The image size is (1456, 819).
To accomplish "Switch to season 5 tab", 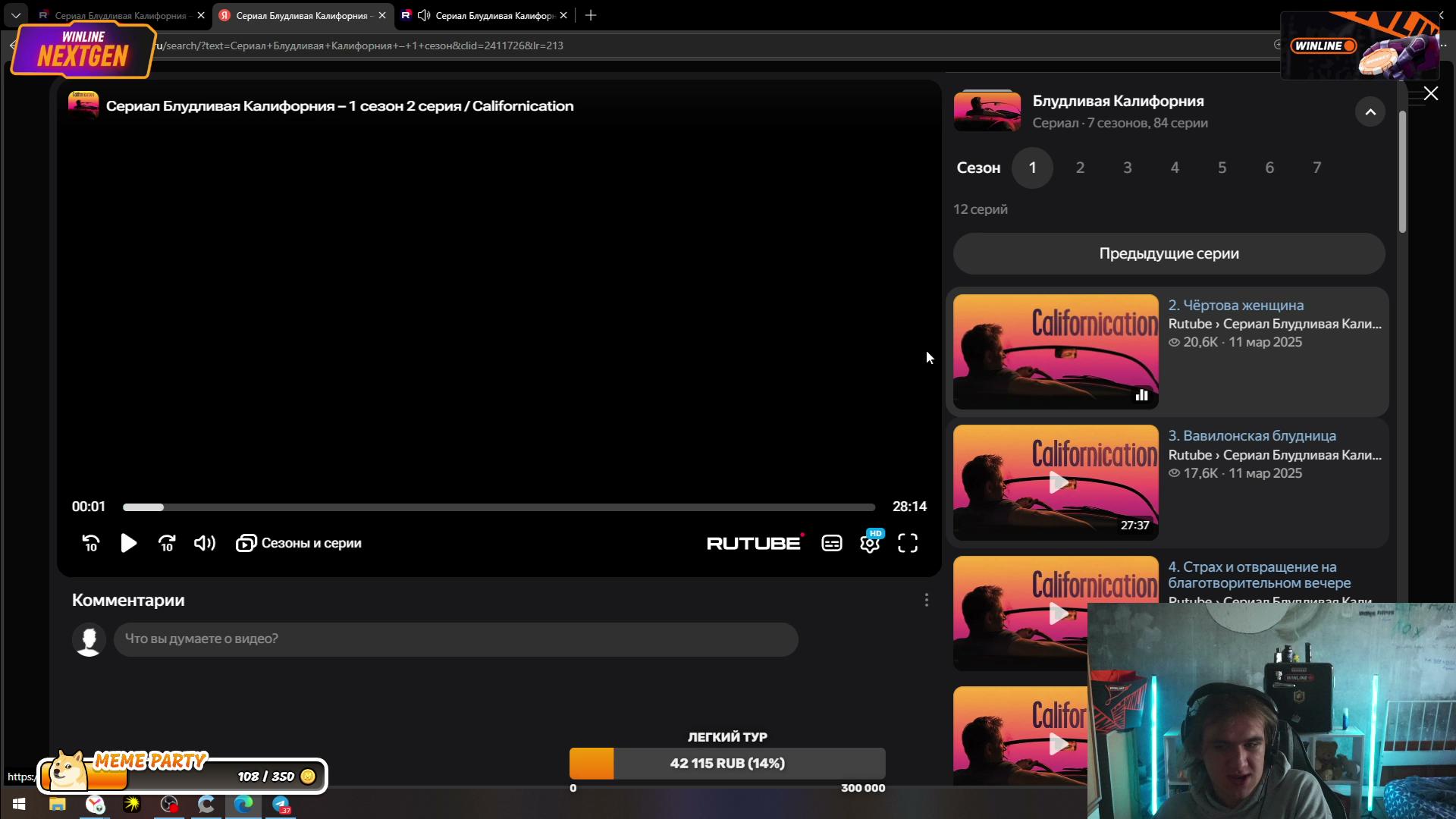I will tap(1222, 168).
